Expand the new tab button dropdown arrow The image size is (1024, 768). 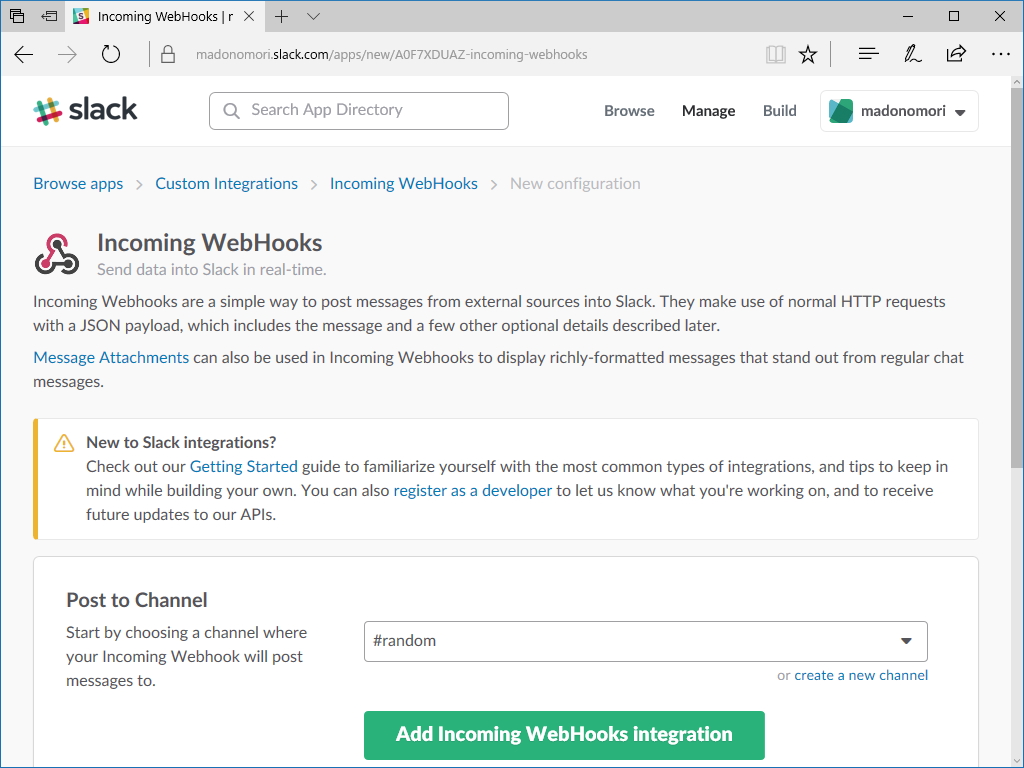click(x=313, y=16)
